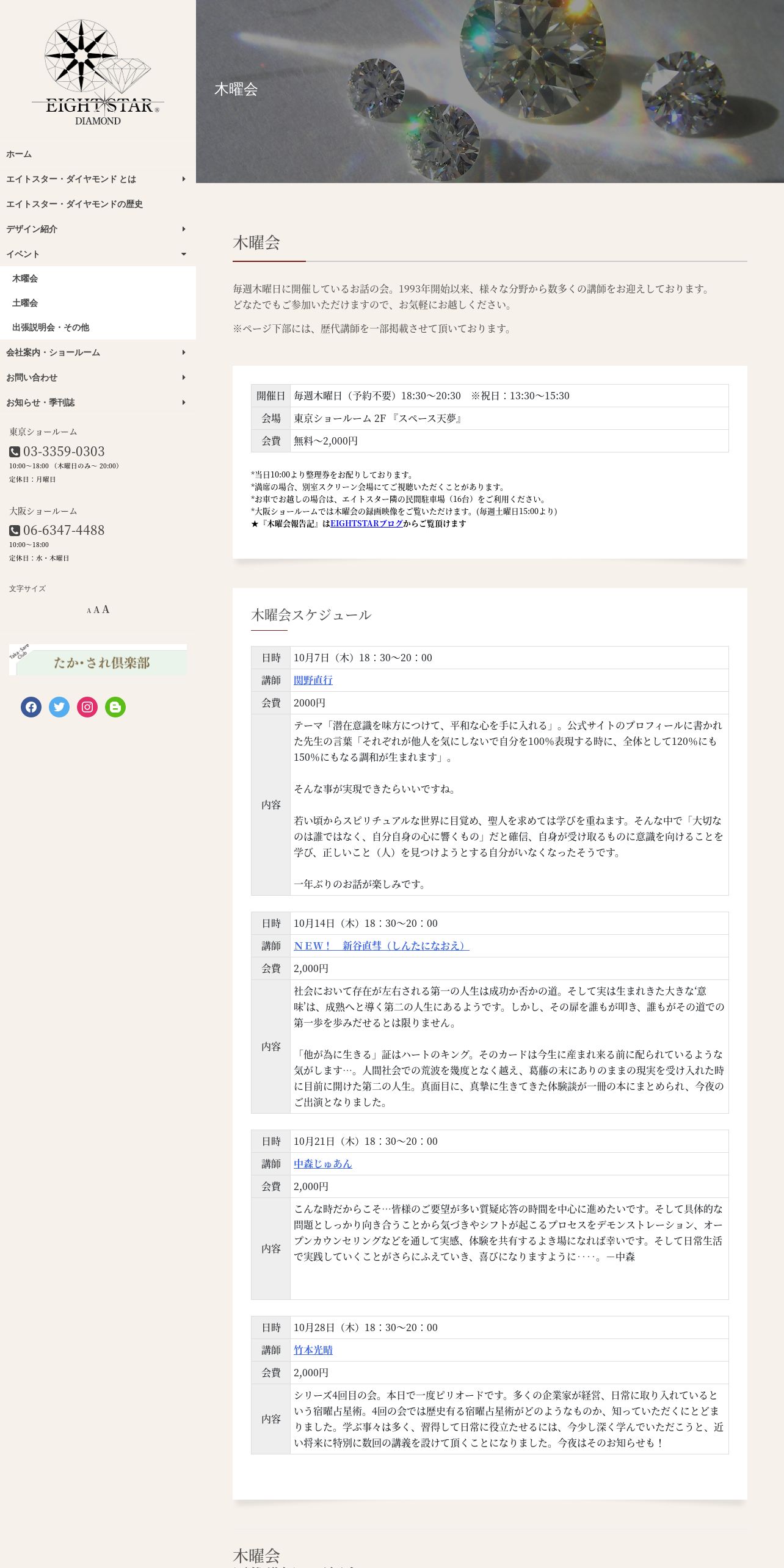The image size is (784, 1568).
Task: Click the date cell 10月21日（木）18：30～20：00
Action: click(509, 1141)
